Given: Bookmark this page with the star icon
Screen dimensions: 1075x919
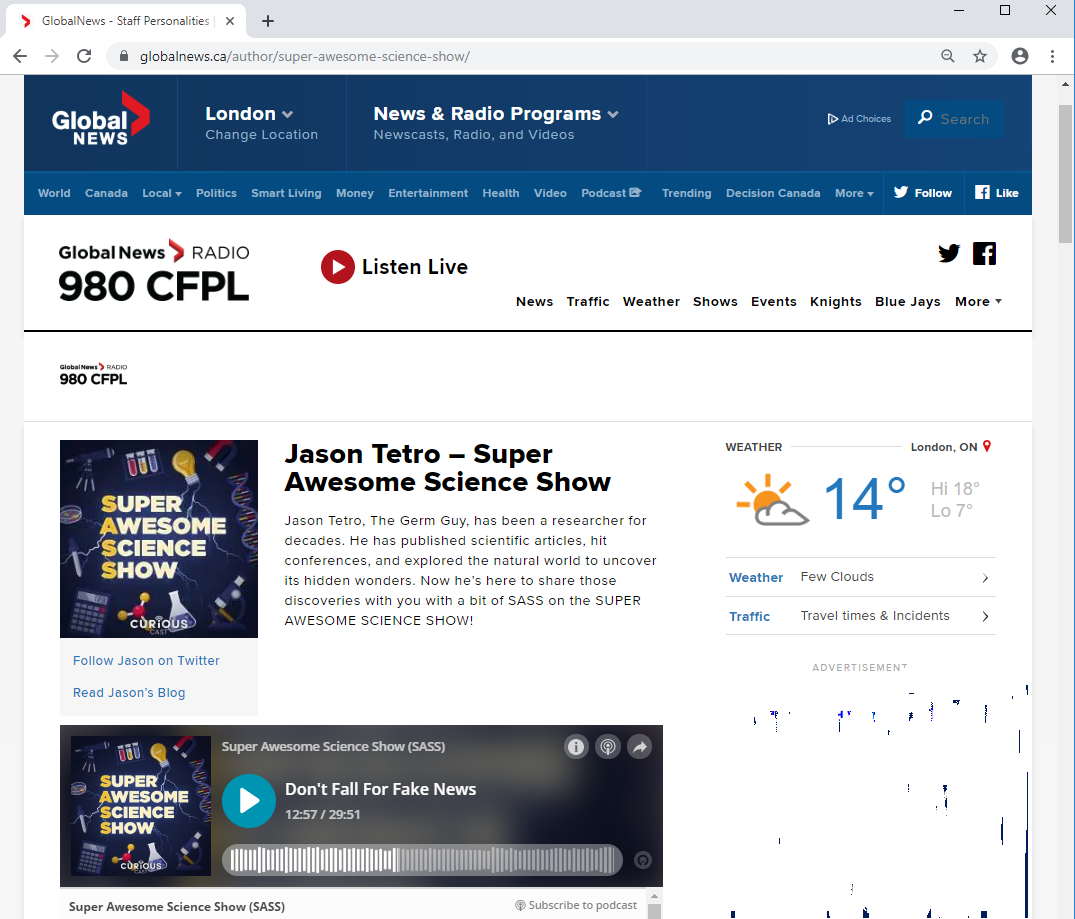Looking at the screenshot, I should [980, 56].
